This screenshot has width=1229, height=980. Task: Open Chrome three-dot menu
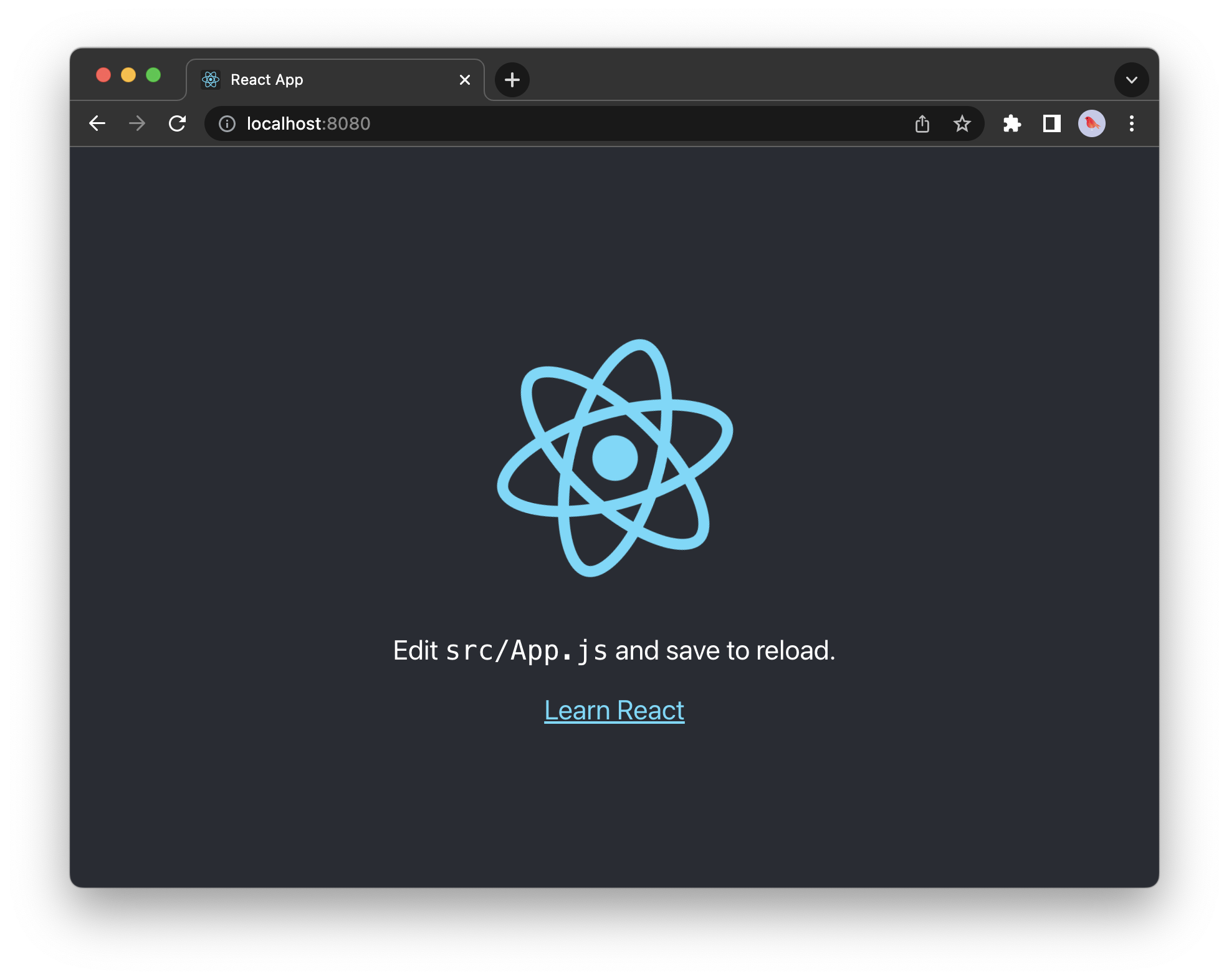[1132, 123]
